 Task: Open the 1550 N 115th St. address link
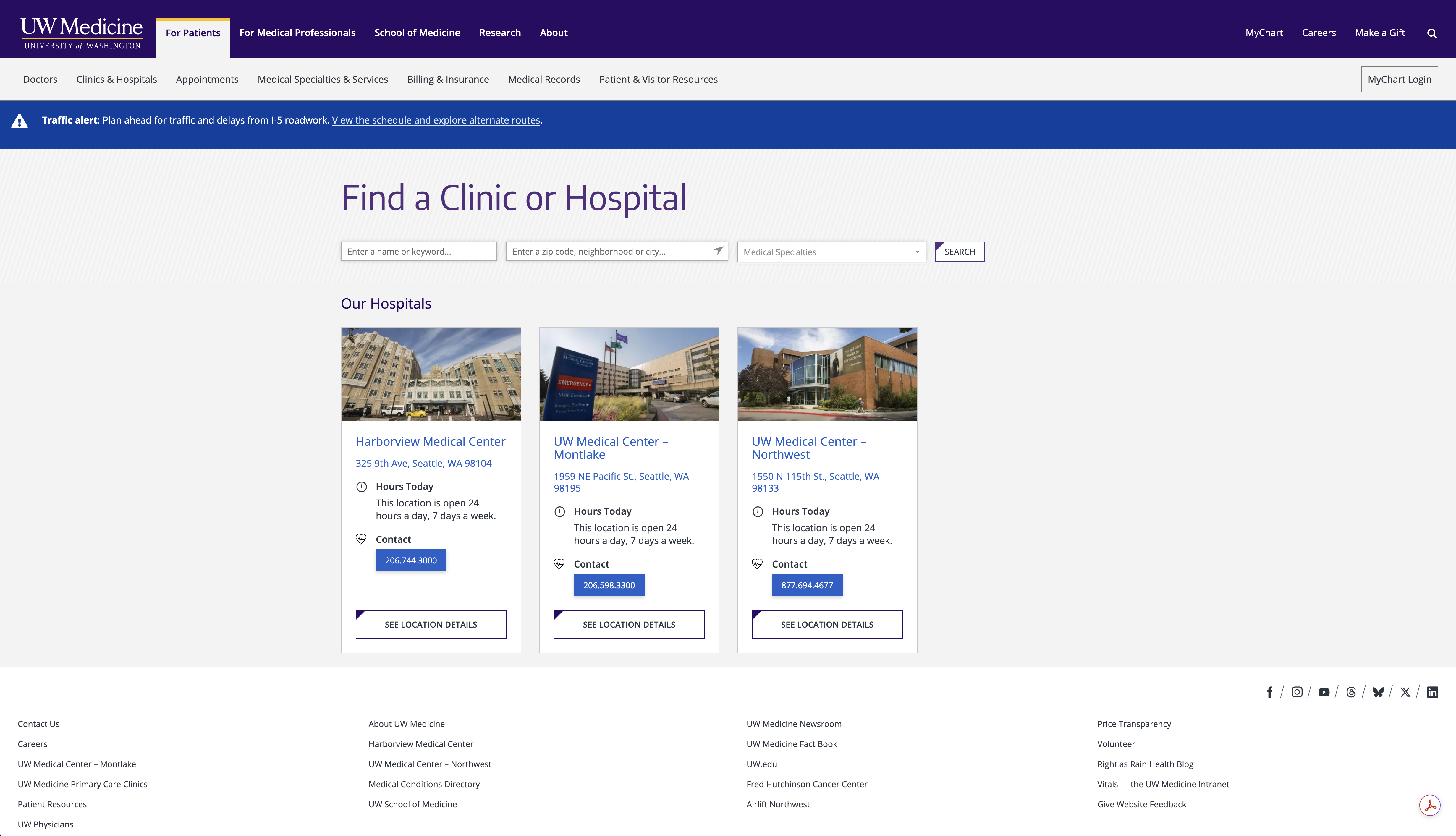tap(815, 482)
